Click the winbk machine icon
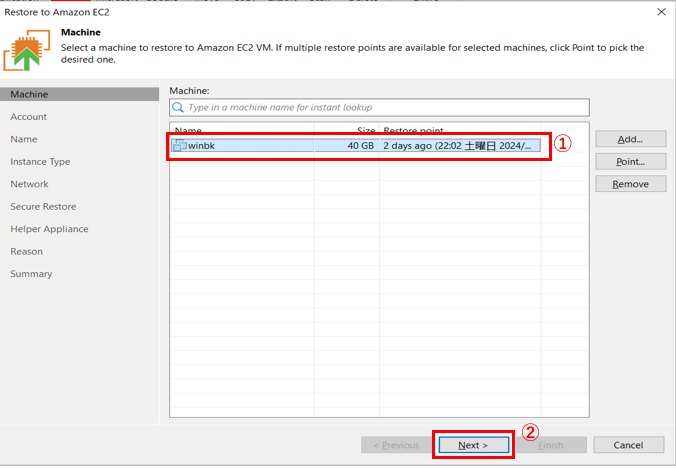This screenshot has width=676, height=468. tap(179, 146)
